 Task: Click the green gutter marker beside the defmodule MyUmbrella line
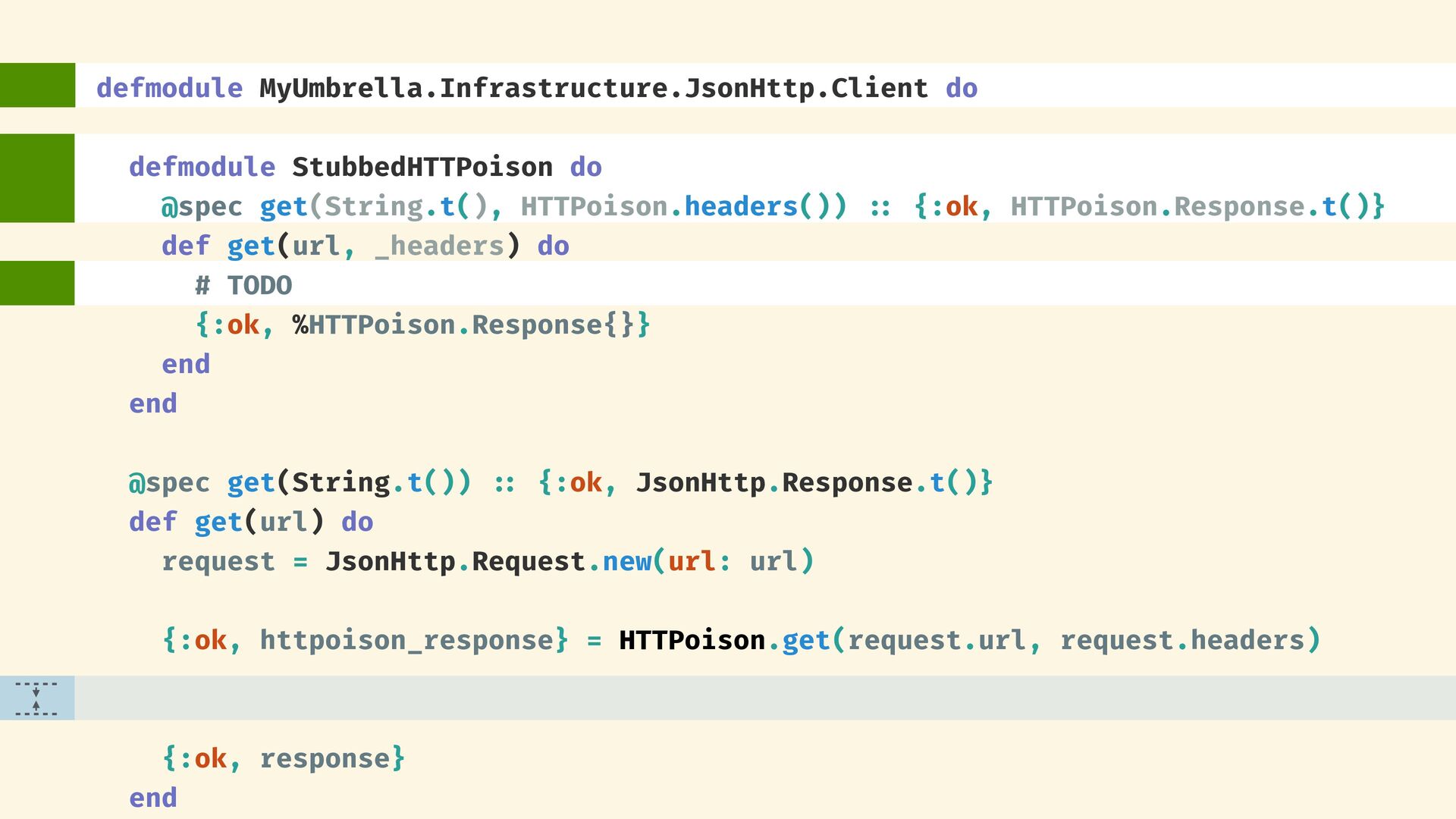click(37, 85)
